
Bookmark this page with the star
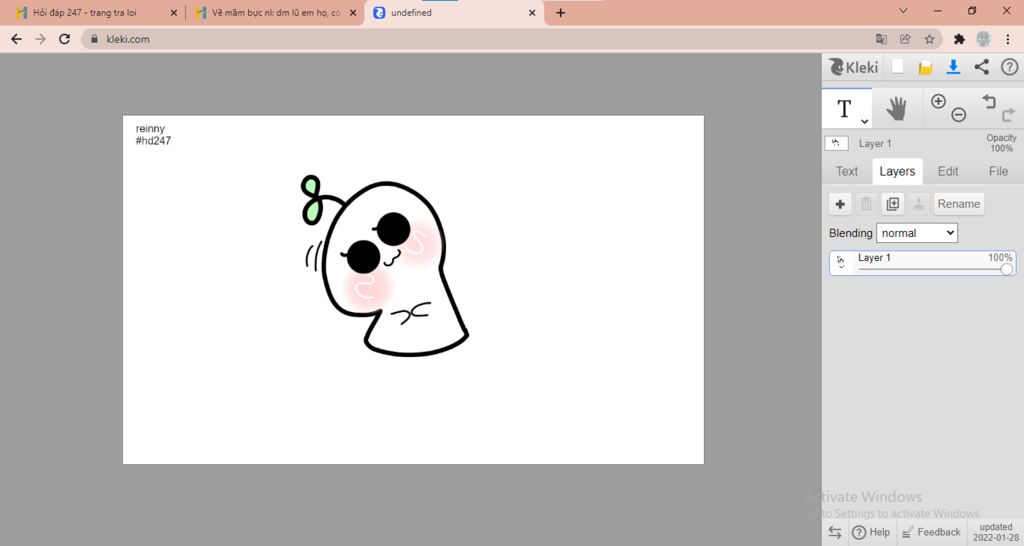(x=929, y=39)
